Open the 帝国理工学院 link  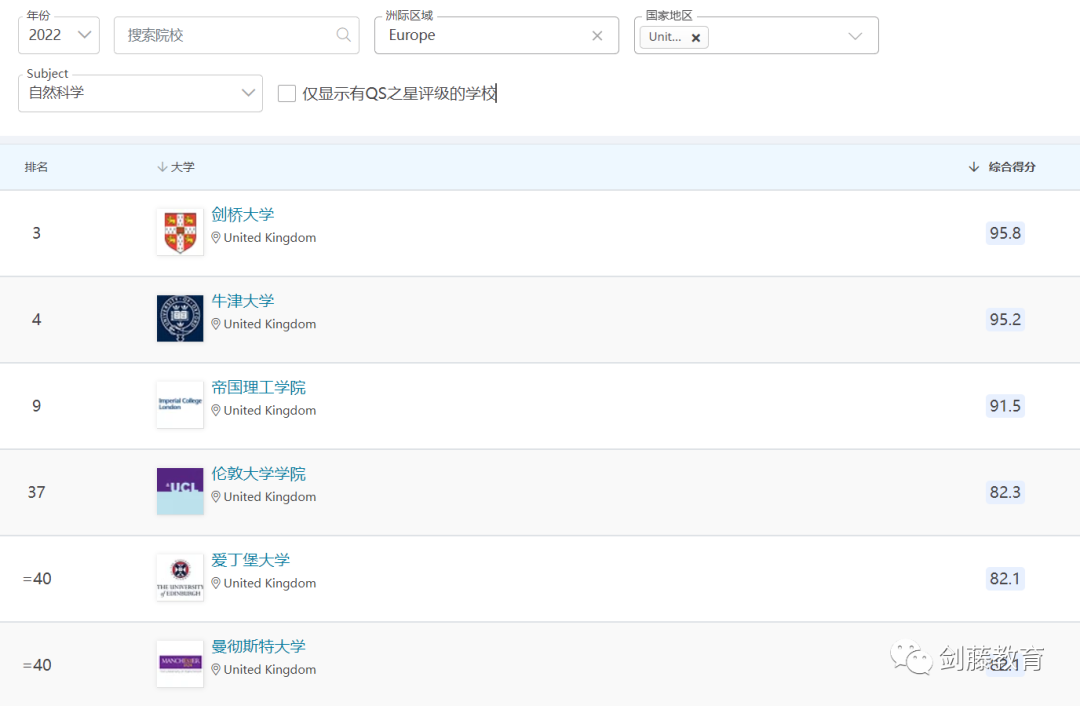pos(258,387)
